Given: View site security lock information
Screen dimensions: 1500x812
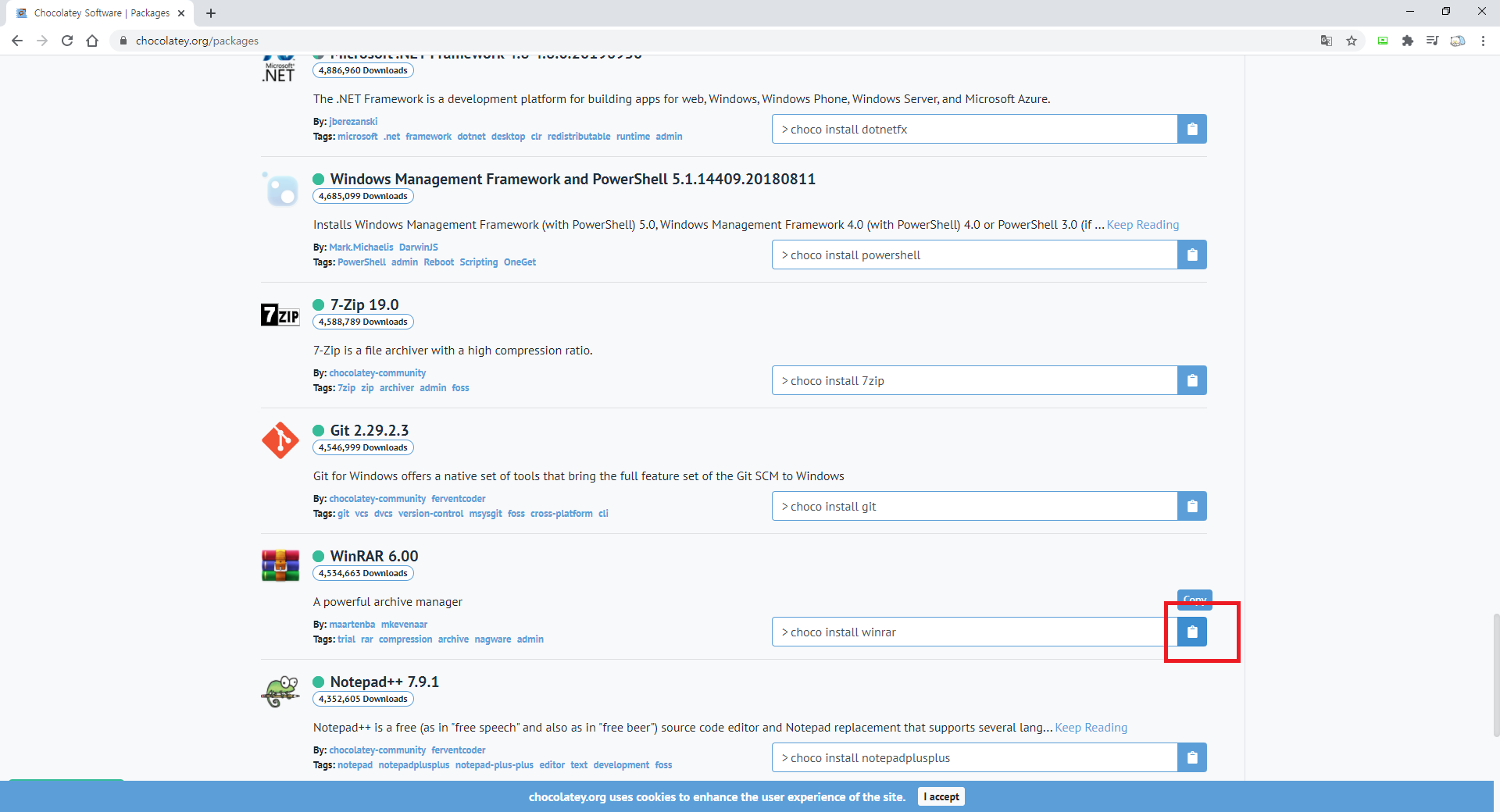Looking at the screenshot, I should [x=123, y=41].
